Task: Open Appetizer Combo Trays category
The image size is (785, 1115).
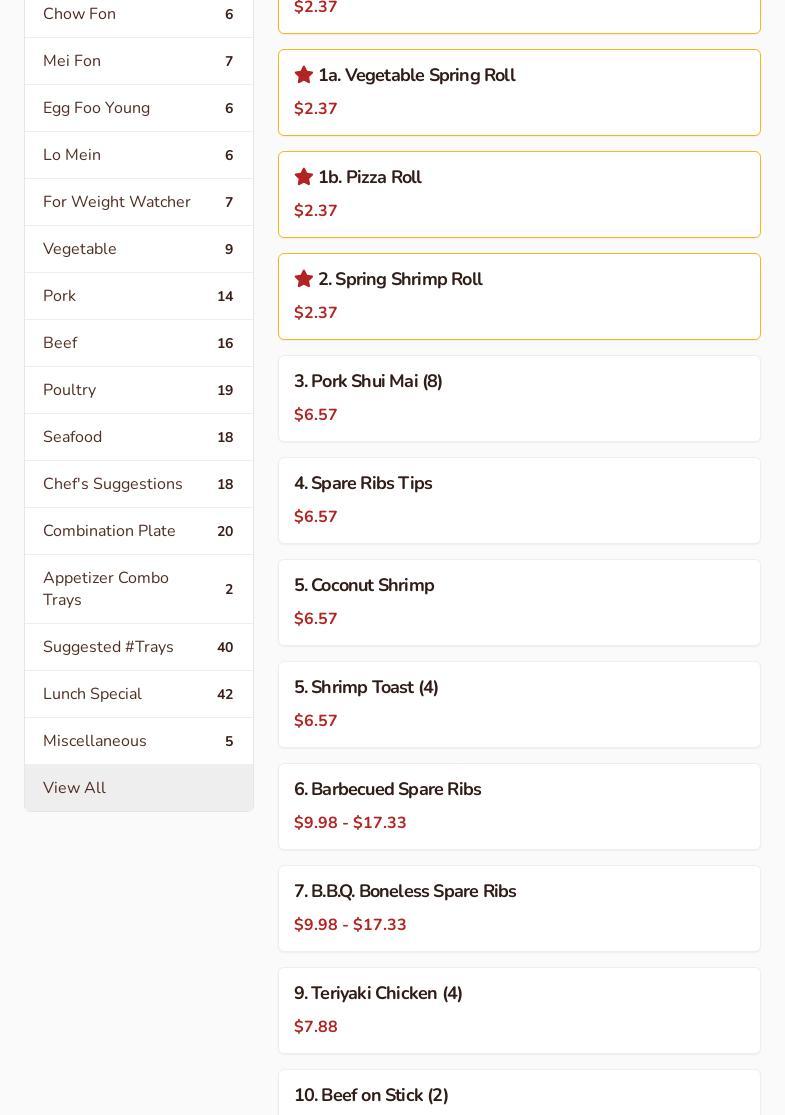Action: coord(138,589)
